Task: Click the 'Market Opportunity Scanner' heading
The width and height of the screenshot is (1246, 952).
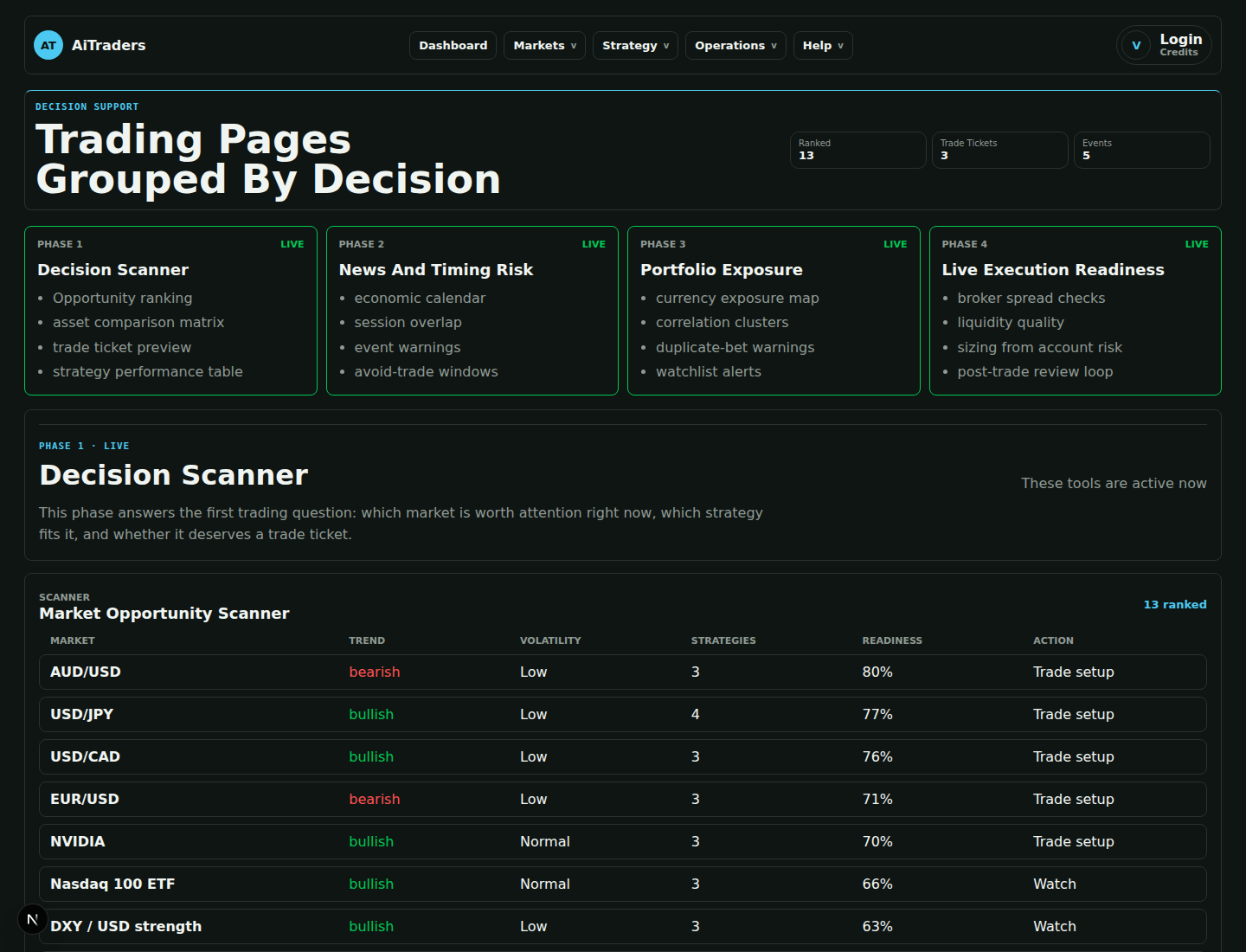Action: coord(164,614)
